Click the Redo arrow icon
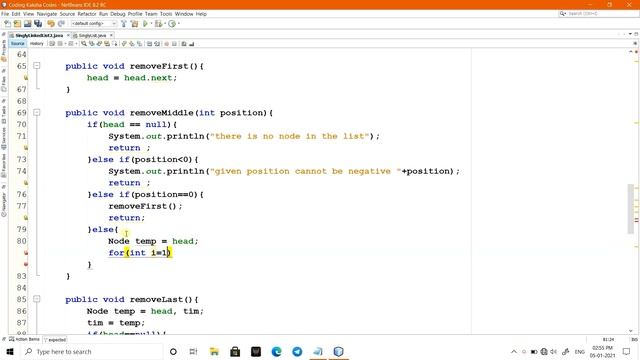Screen dimensions: 640x360 (x=61, y=24)
